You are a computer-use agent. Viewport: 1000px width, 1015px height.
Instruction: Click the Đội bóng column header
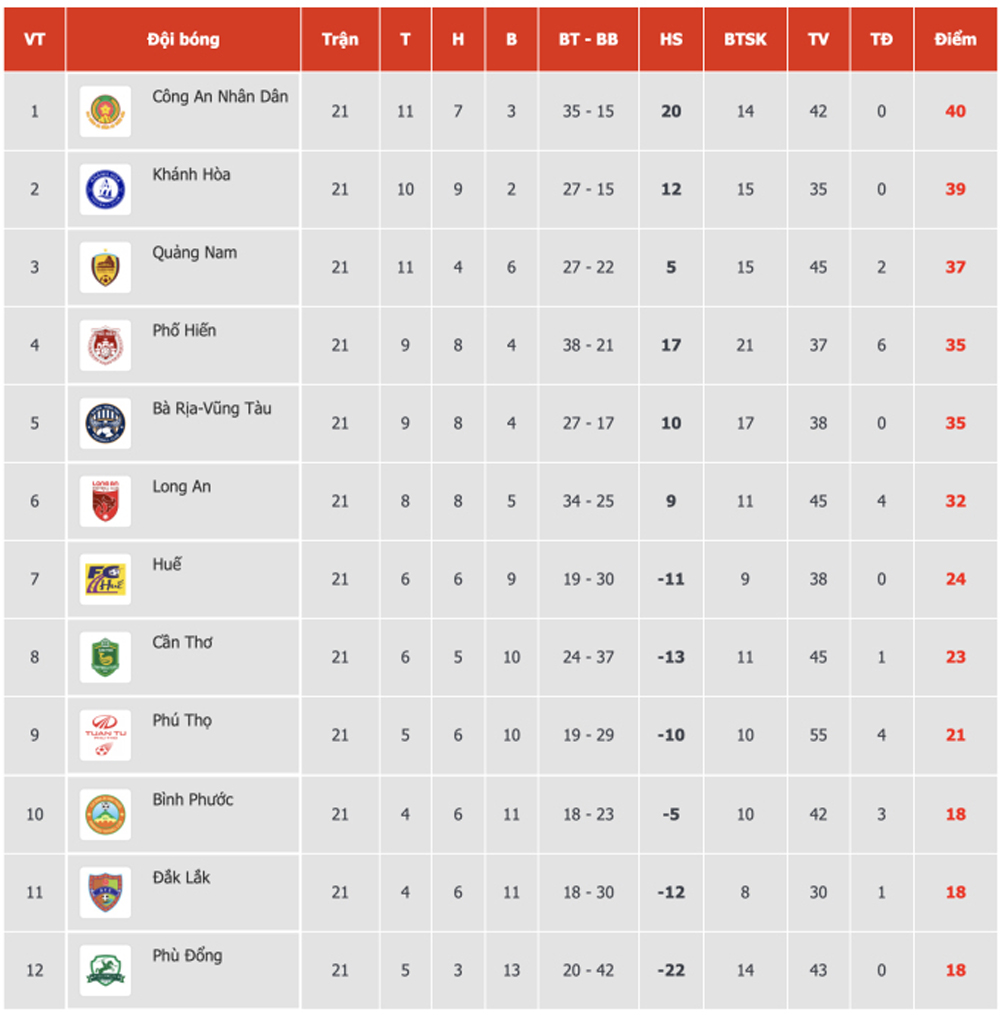183,39
